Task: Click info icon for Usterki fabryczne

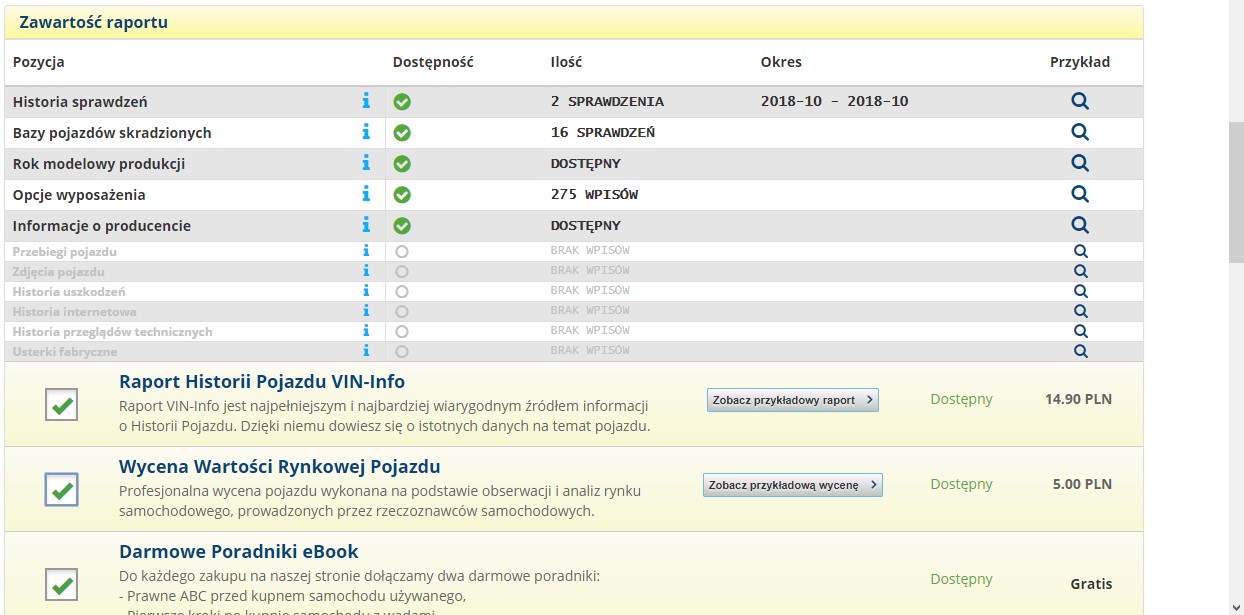Action: (366, 351)
